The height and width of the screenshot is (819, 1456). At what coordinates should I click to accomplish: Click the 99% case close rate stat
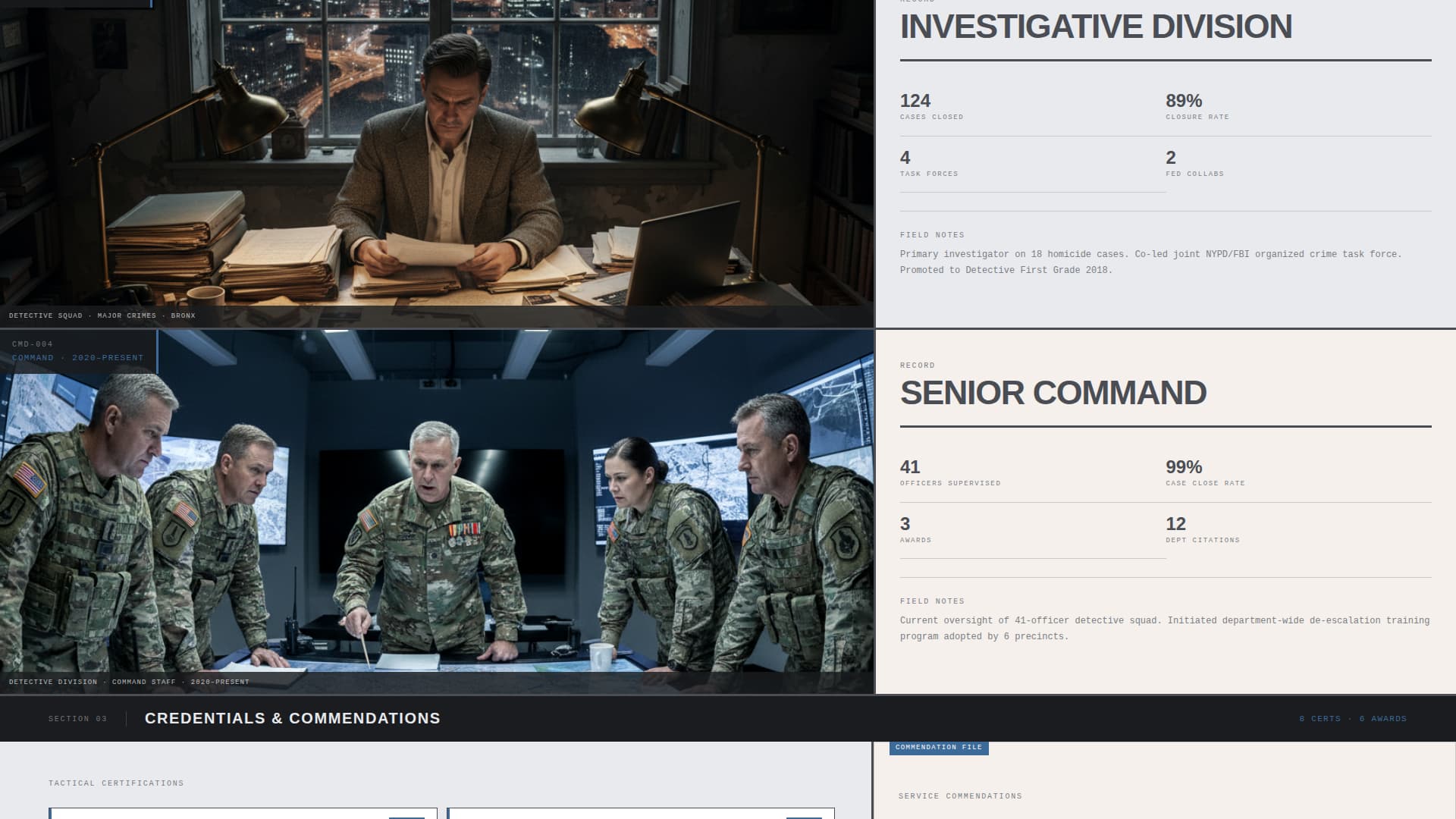(1298, 473)
